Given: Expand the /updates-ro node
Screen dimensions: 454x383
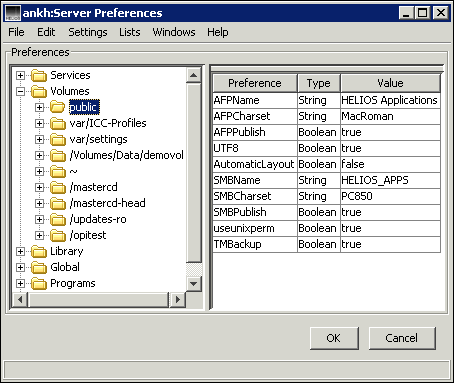Looking at the screenshot, I should pyautogui.click(x=39, y=219).
